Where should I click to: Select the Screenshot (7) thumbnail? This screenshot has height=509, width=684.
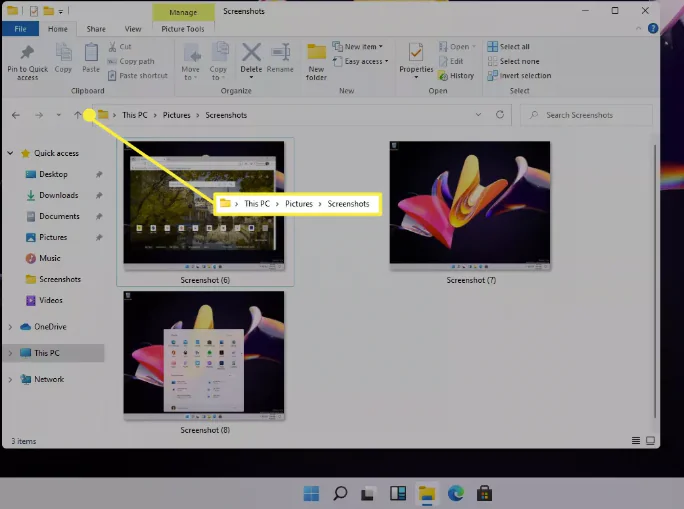470,203
